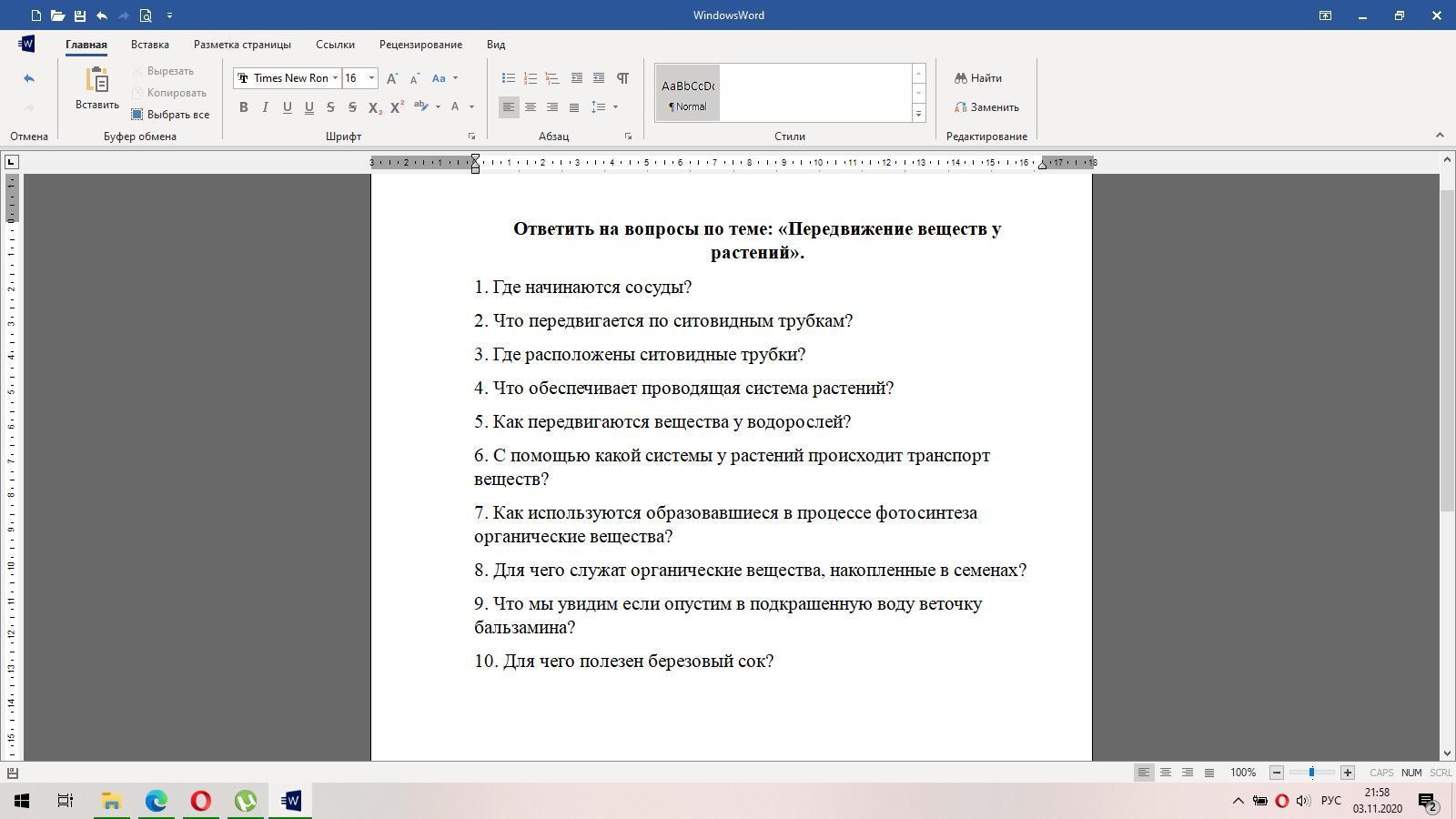Click the open folder icon in title bar
1456x819 pixels.
pyautogui.click(x=57, y=15)
